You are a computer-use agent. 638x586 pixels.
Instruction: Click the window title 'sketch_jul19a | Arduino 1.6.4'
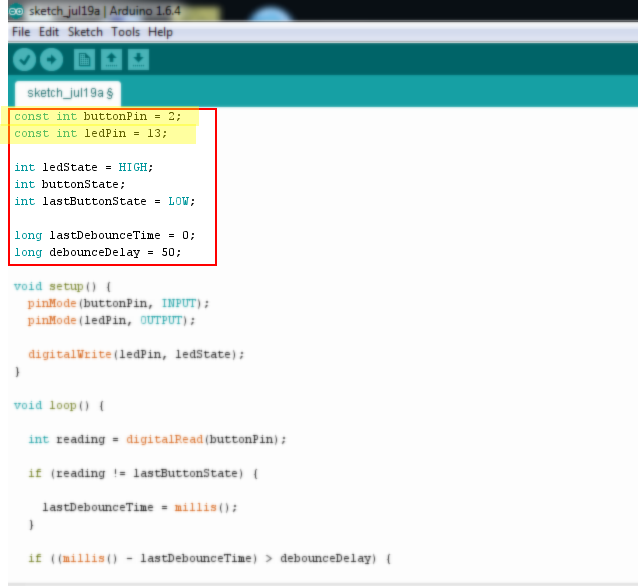(105, 11)
